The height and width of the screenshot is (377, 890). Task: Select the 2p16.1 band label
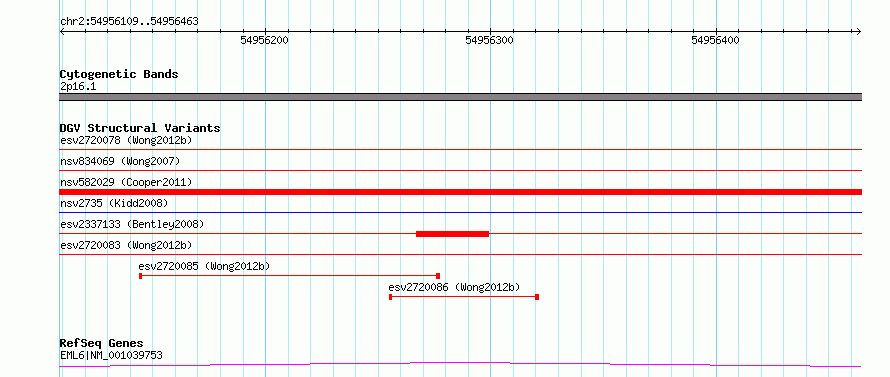pyautogui.click(x=77, y=86)
